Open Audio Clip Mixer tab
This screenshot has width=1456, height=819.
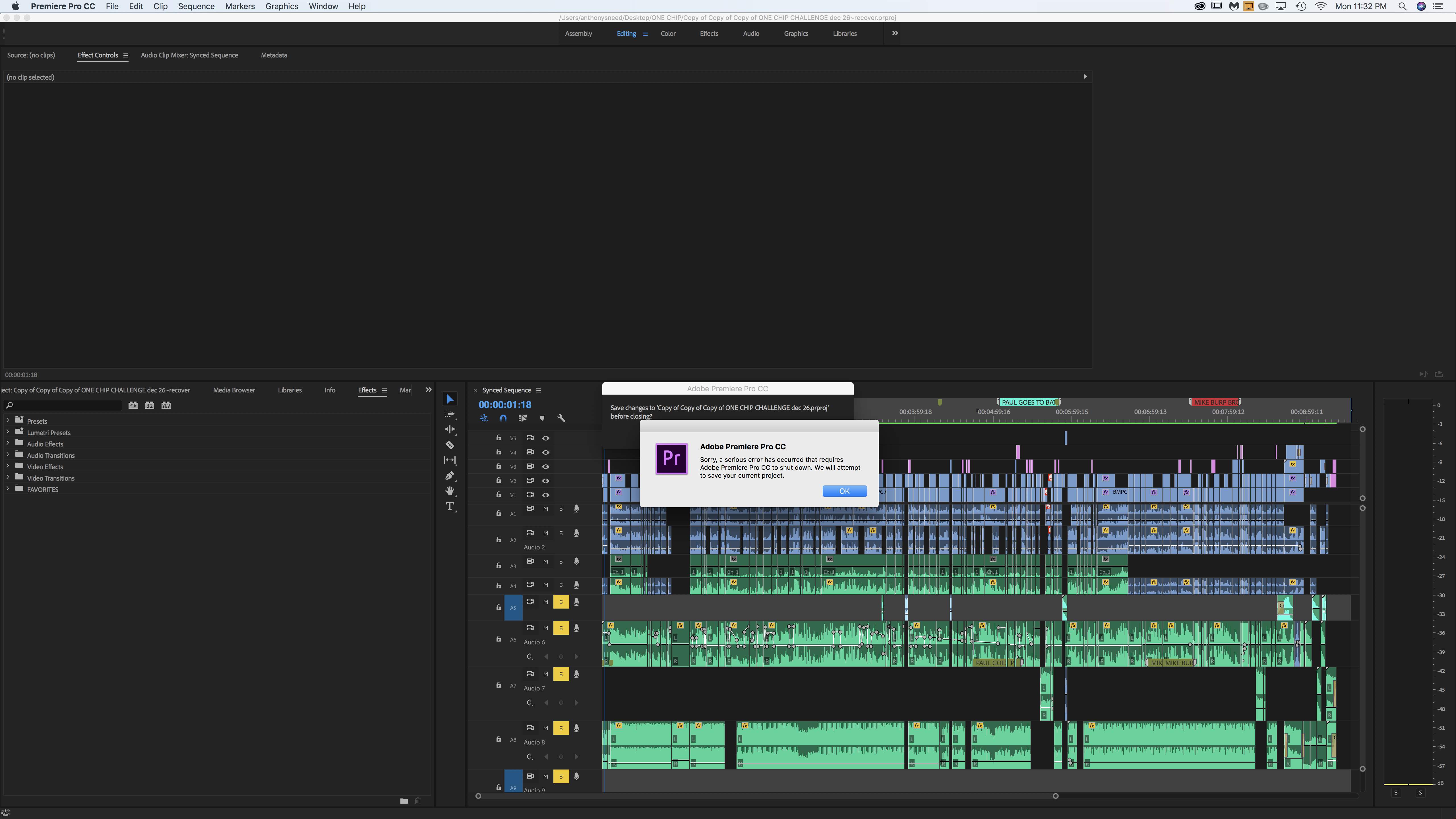(189, 55)
